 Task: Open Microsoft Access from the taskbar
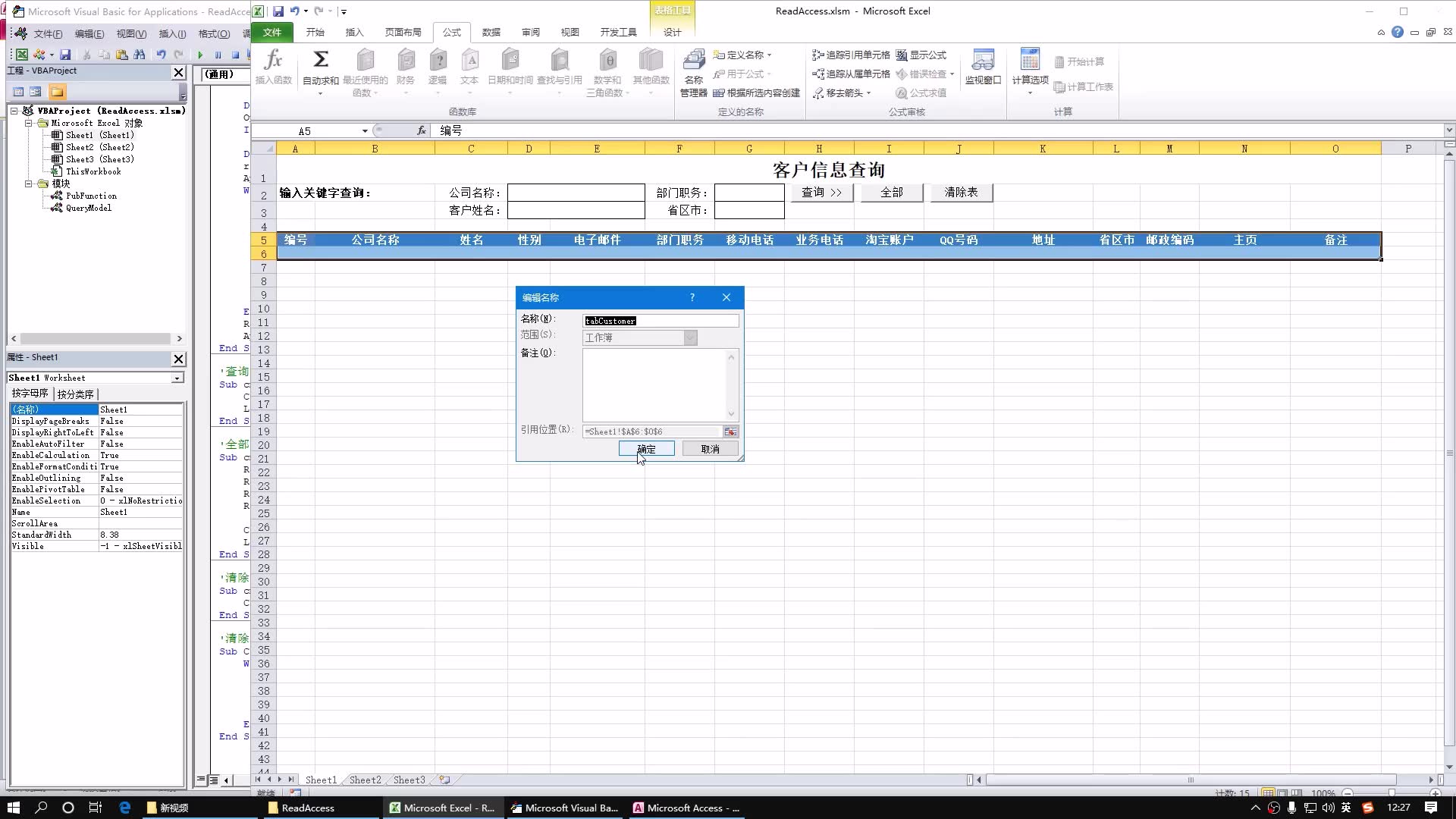pyautogui.click(x=686, y=808)
